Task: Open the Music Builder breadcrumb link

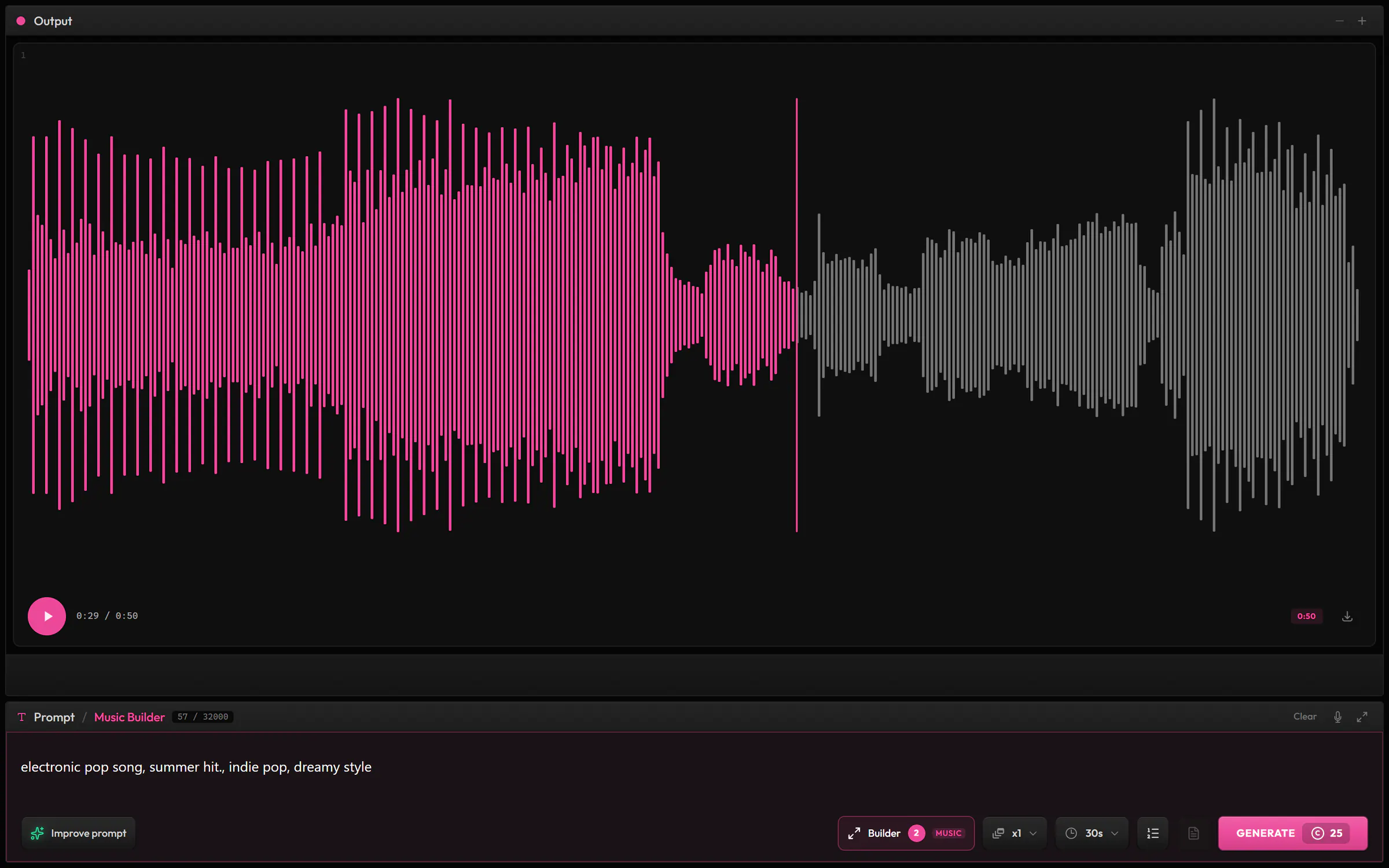Action: click(x=129, y=717)
